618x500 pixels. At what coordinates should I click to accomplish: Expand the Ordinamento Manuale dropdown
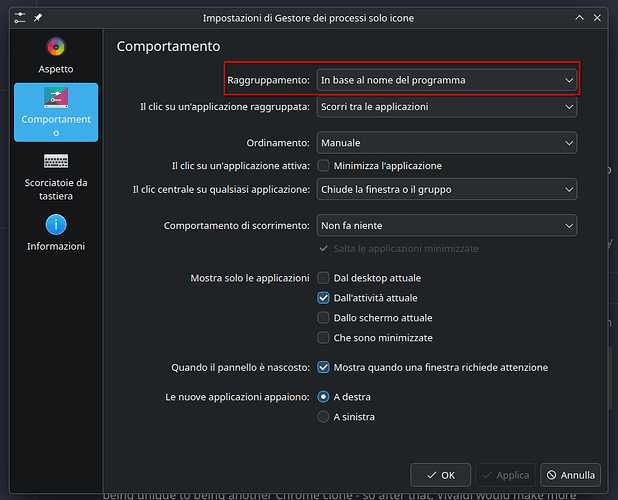[x=446, y=143]
